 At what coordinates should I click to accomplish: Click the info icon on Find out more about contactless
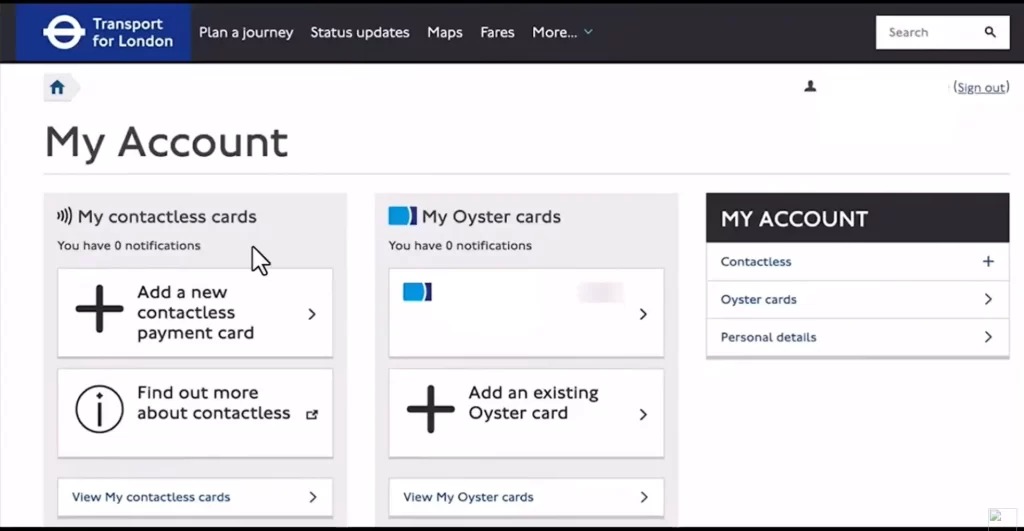coord(99,410)
